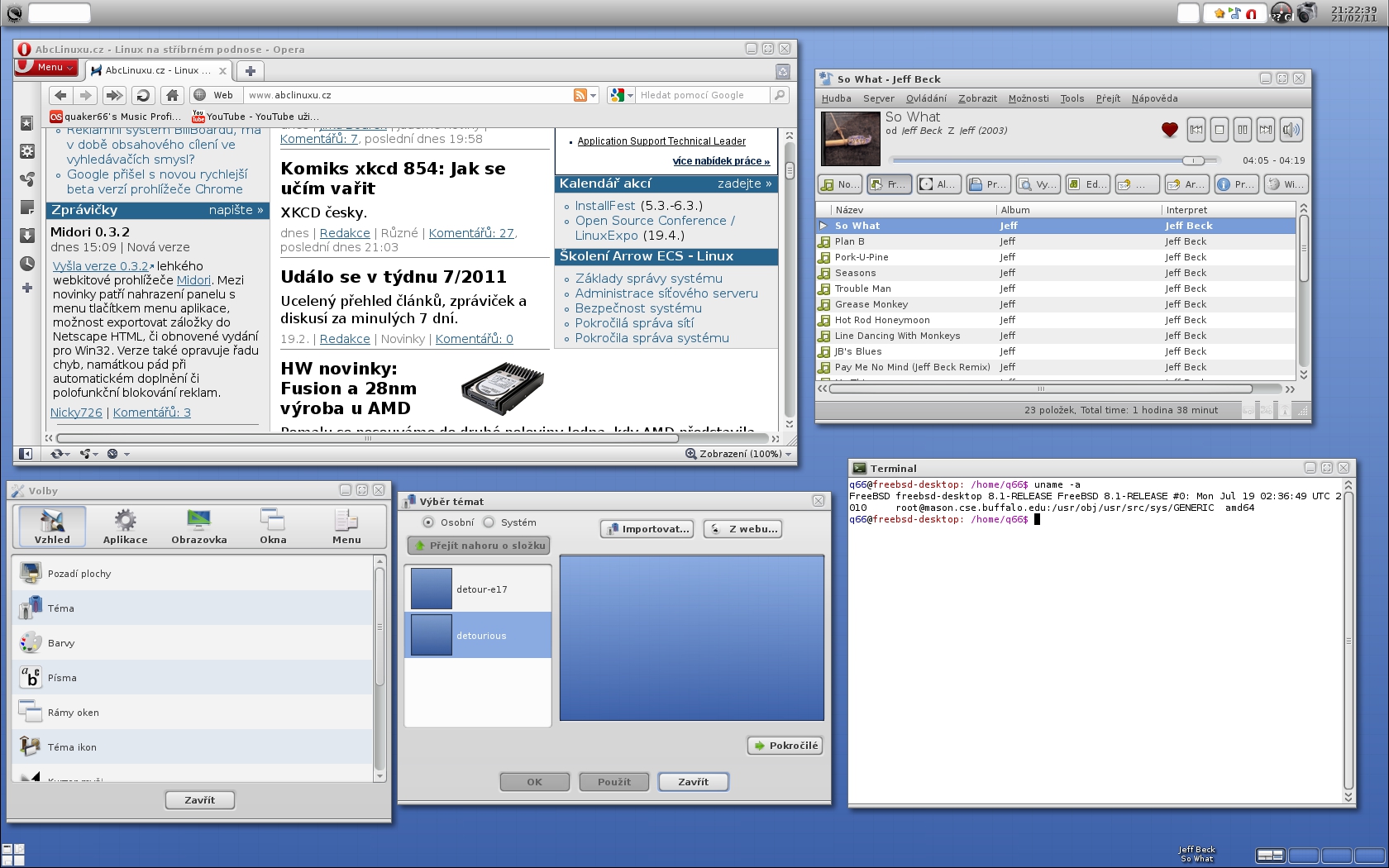Toggle the Ar... view button in player

(x=1187, y=184)
